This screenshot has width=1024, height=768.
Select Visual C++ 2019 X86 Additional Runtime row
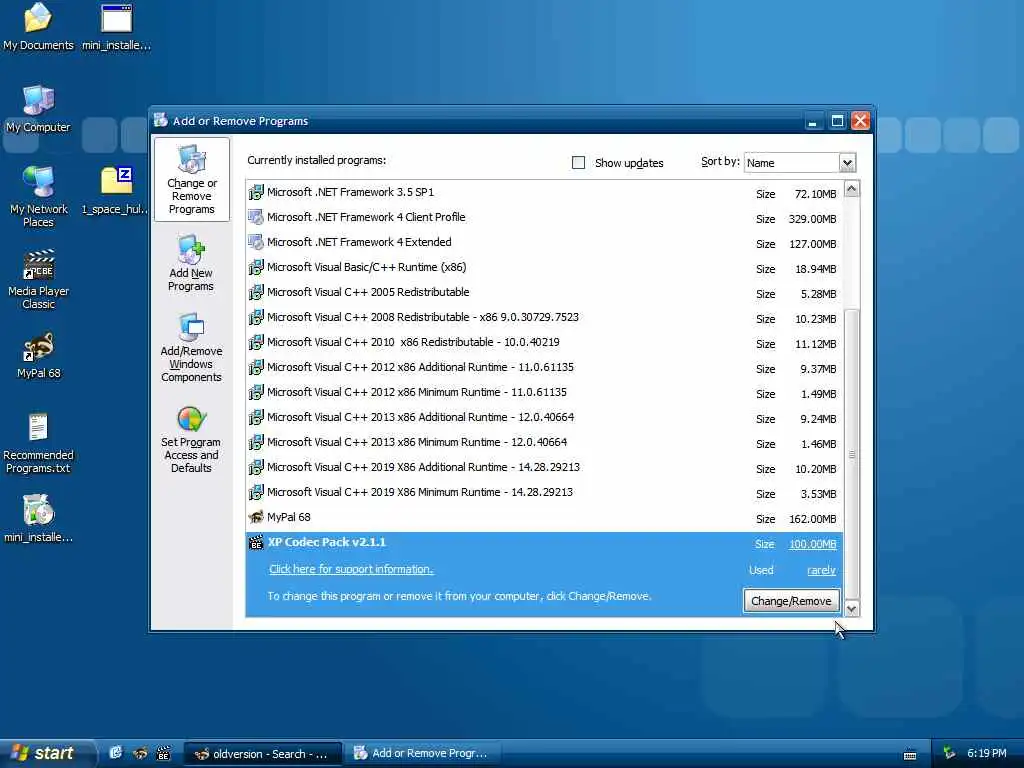point(545,468)
